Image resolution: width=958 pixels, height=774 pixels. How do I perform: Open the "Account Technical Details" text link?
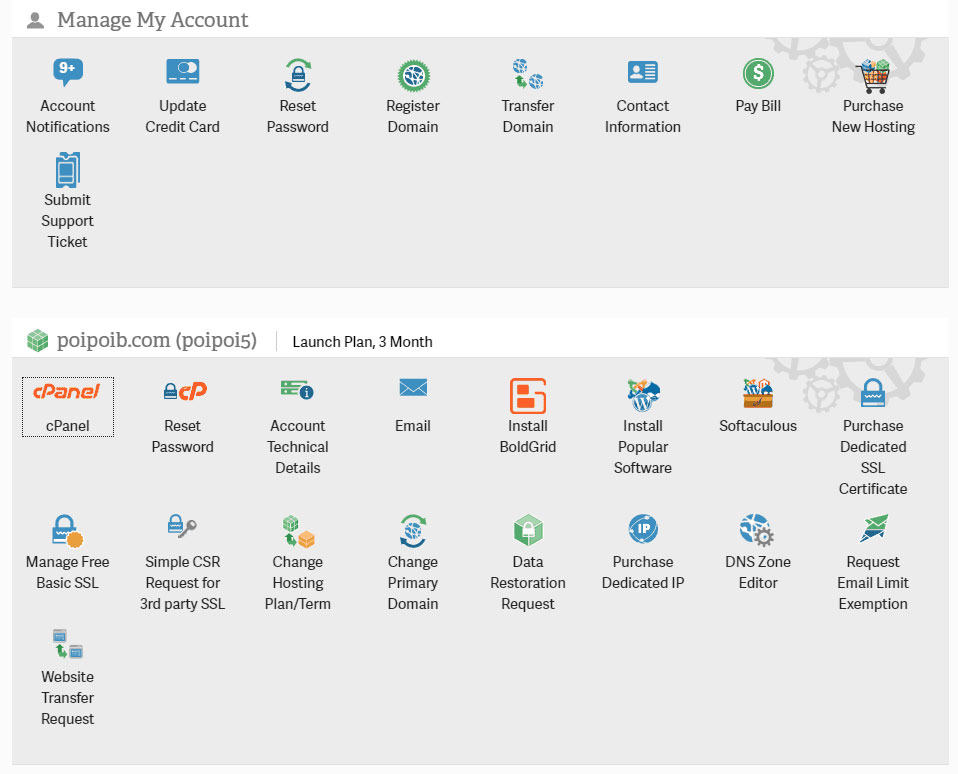(x=298, y=447)
